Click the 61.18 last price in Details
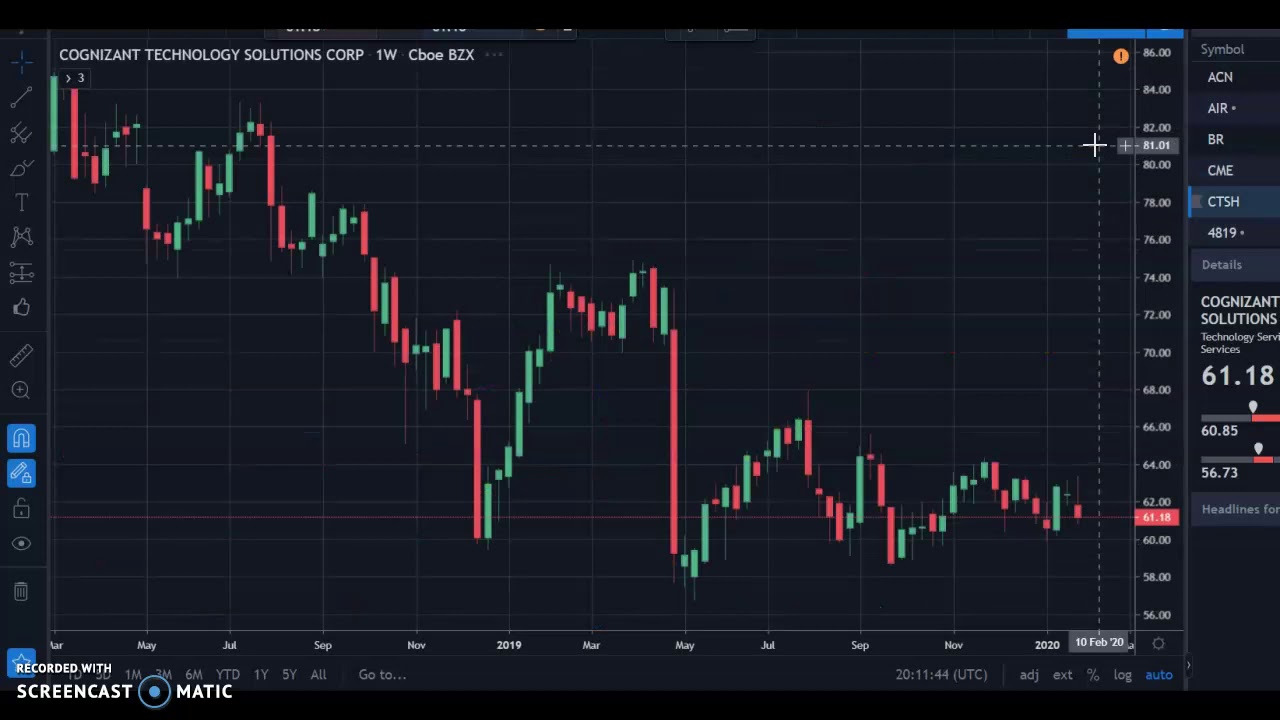 click(x=1237, y=376)
